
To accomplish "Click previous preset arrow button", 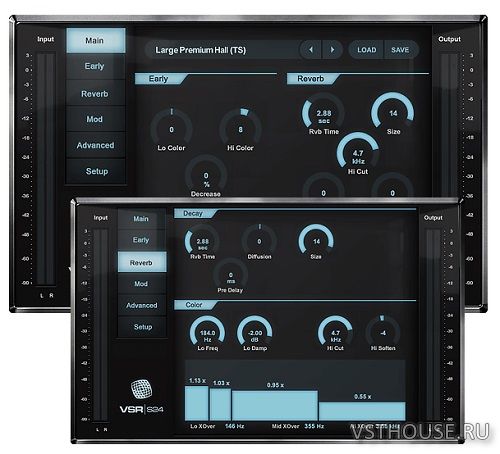I will 311,50.
